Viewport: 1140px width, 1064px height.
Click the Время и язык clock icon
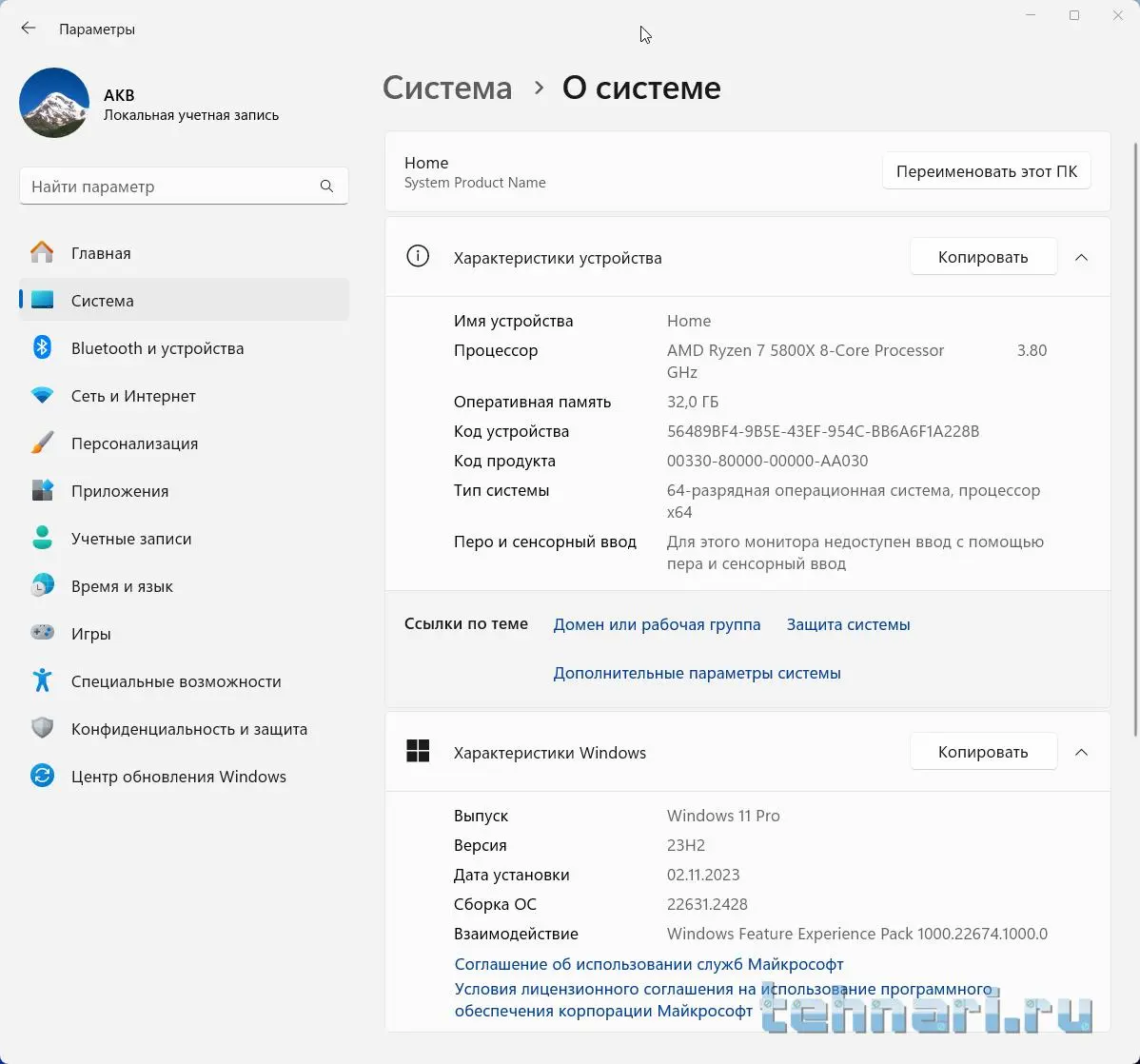(42, 585)
